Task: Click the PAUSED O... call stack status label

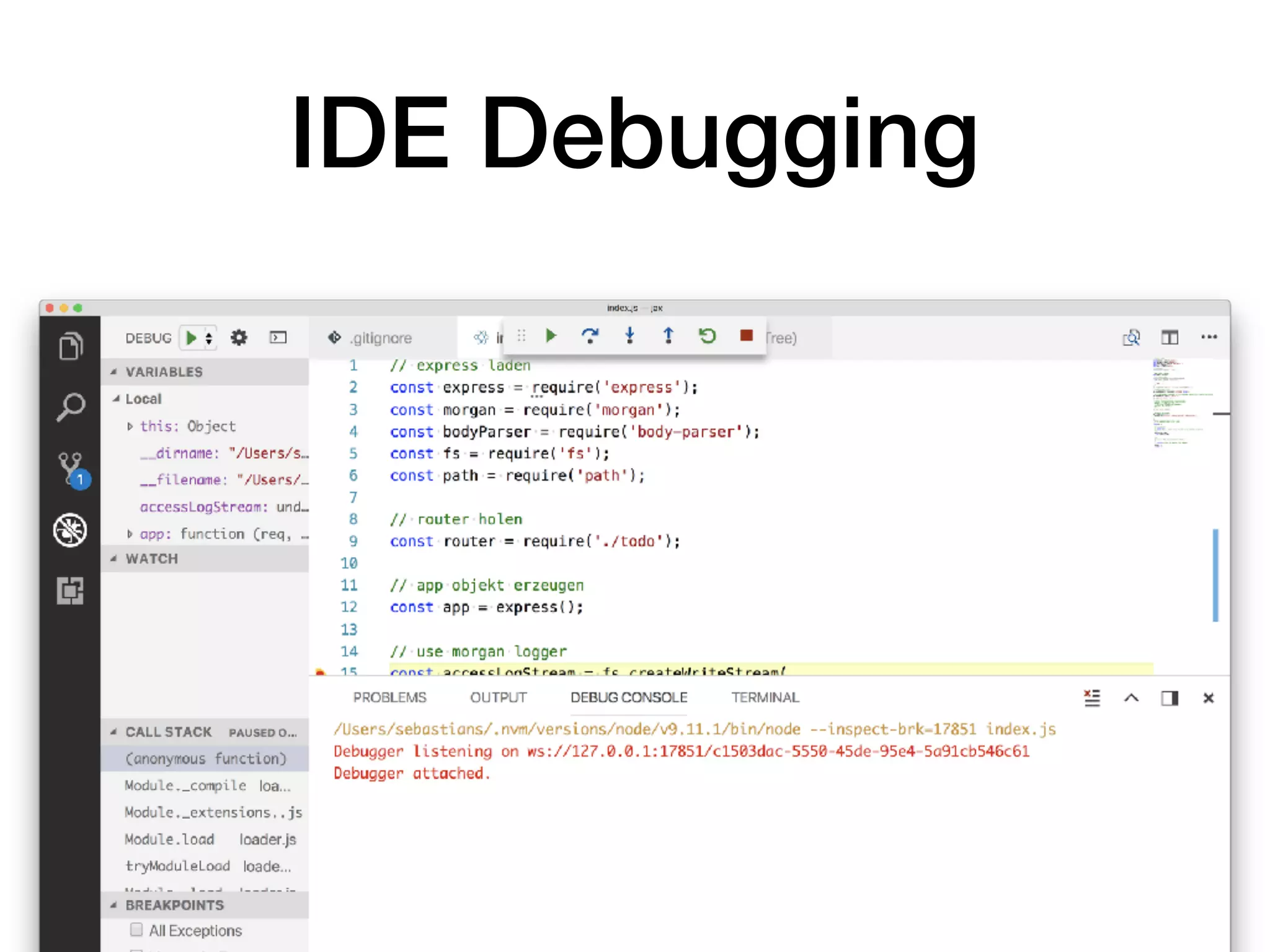Action: point(262,733)
